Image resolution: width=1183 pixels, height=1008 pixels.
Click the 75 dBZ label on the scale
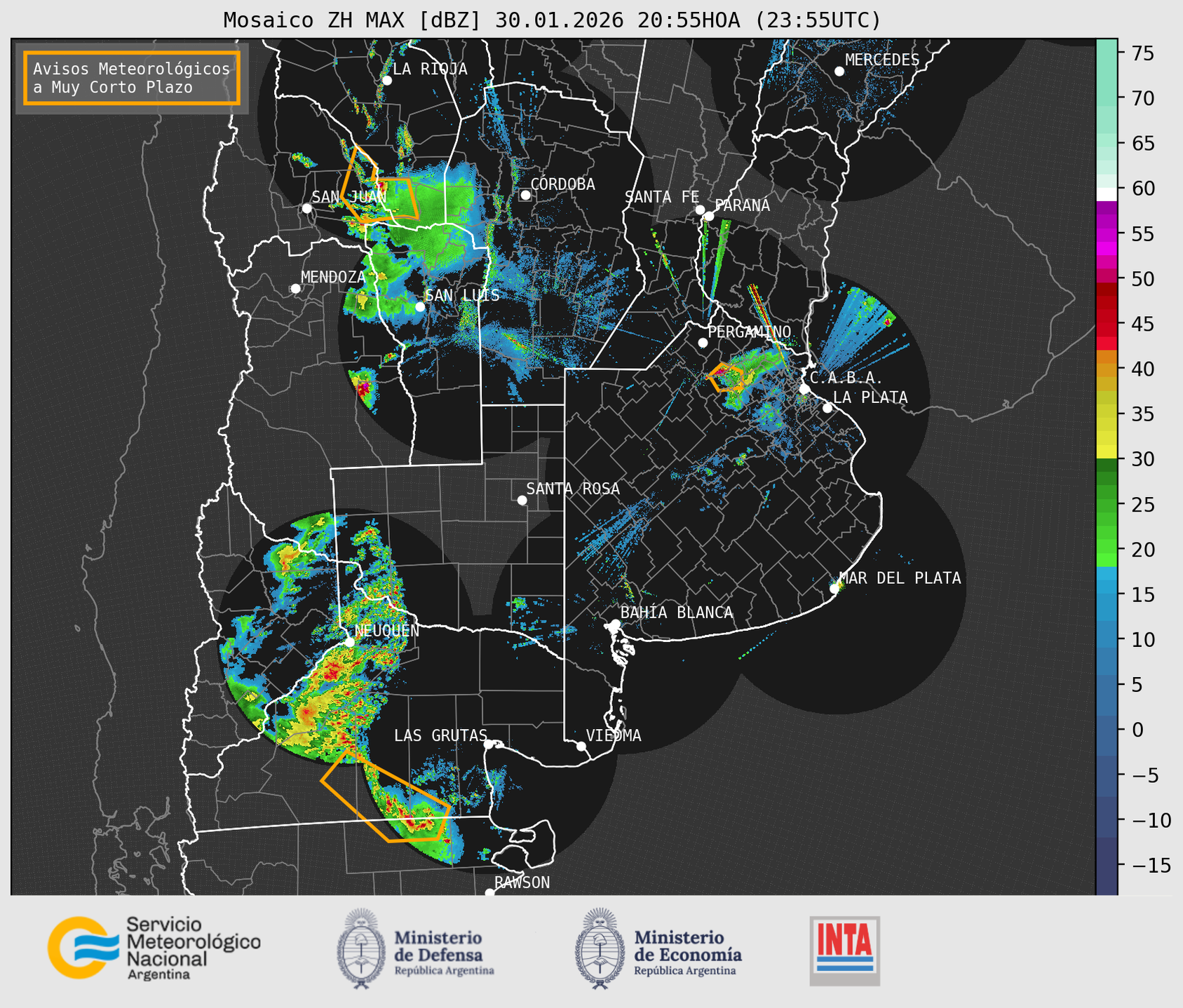pyautogui.click(x=1144, y=53)
